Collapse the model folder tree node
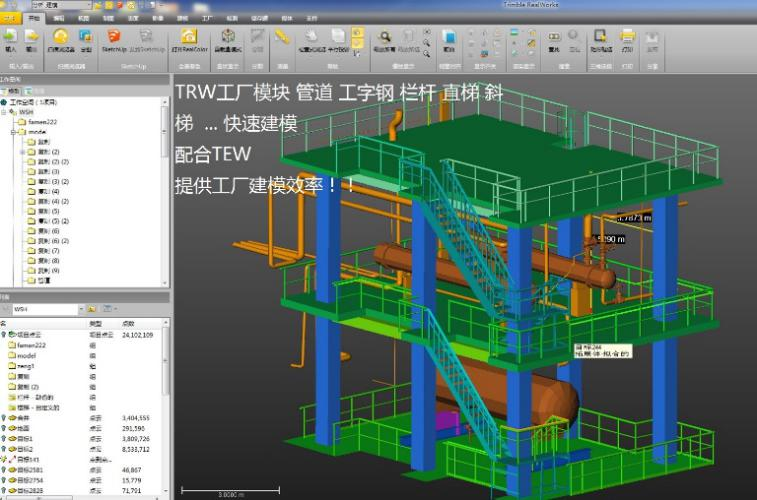757x500 pixels. 15,131
